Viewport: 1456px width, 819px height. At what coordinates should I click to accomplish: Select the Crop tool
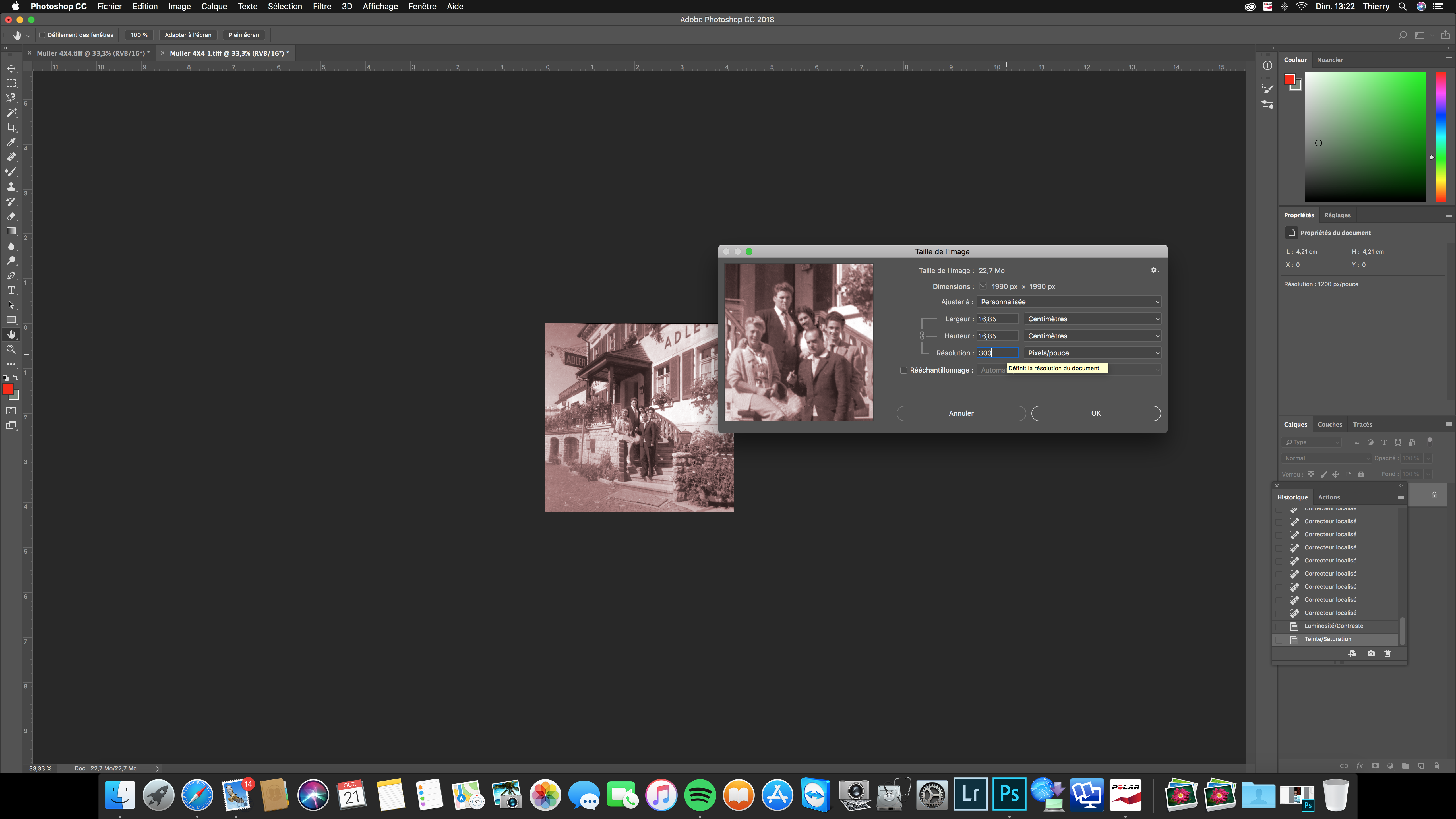11,127
